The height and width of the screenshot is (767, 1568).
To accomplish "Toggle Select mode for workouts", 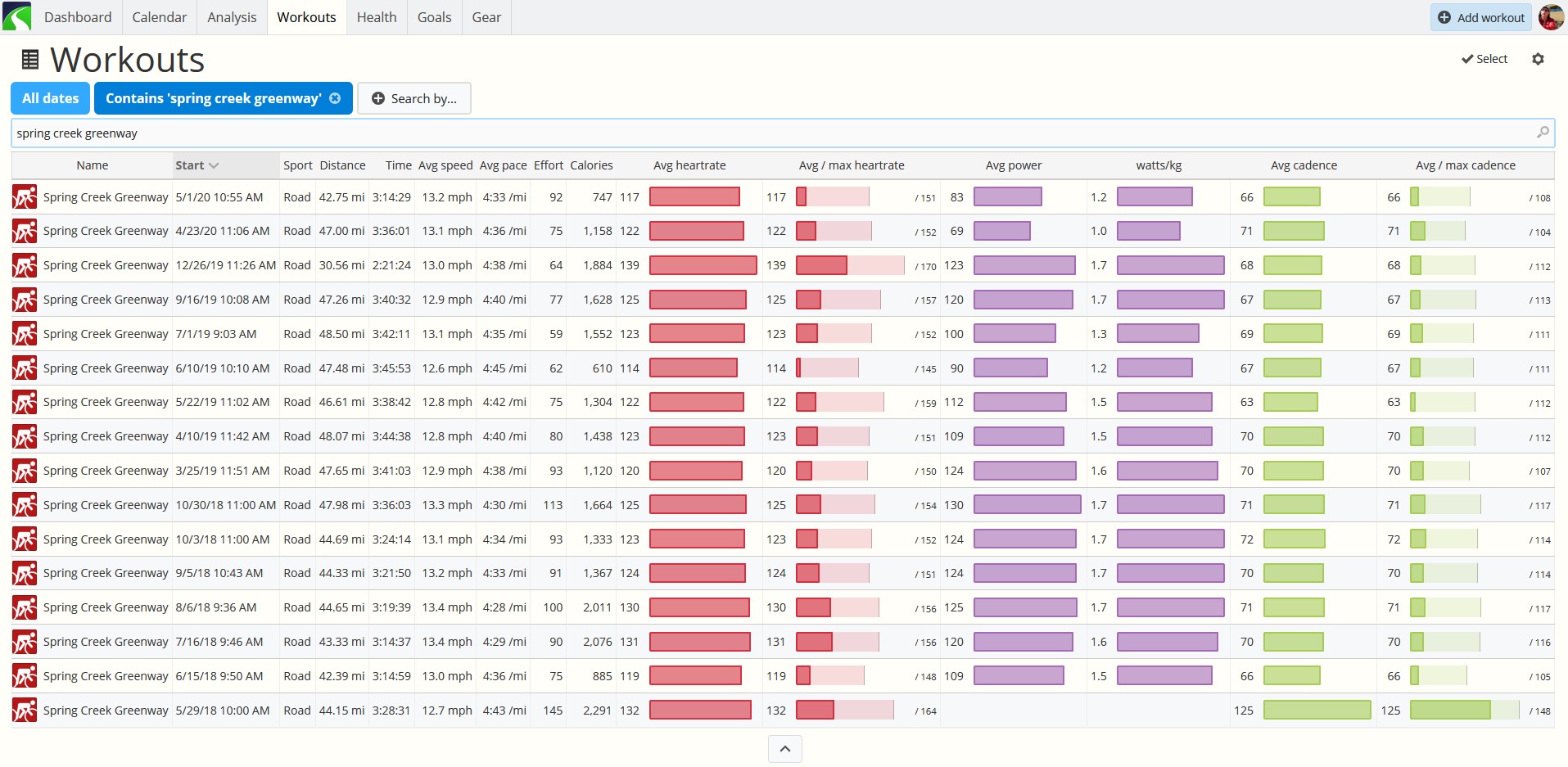I will point(1484,59).
